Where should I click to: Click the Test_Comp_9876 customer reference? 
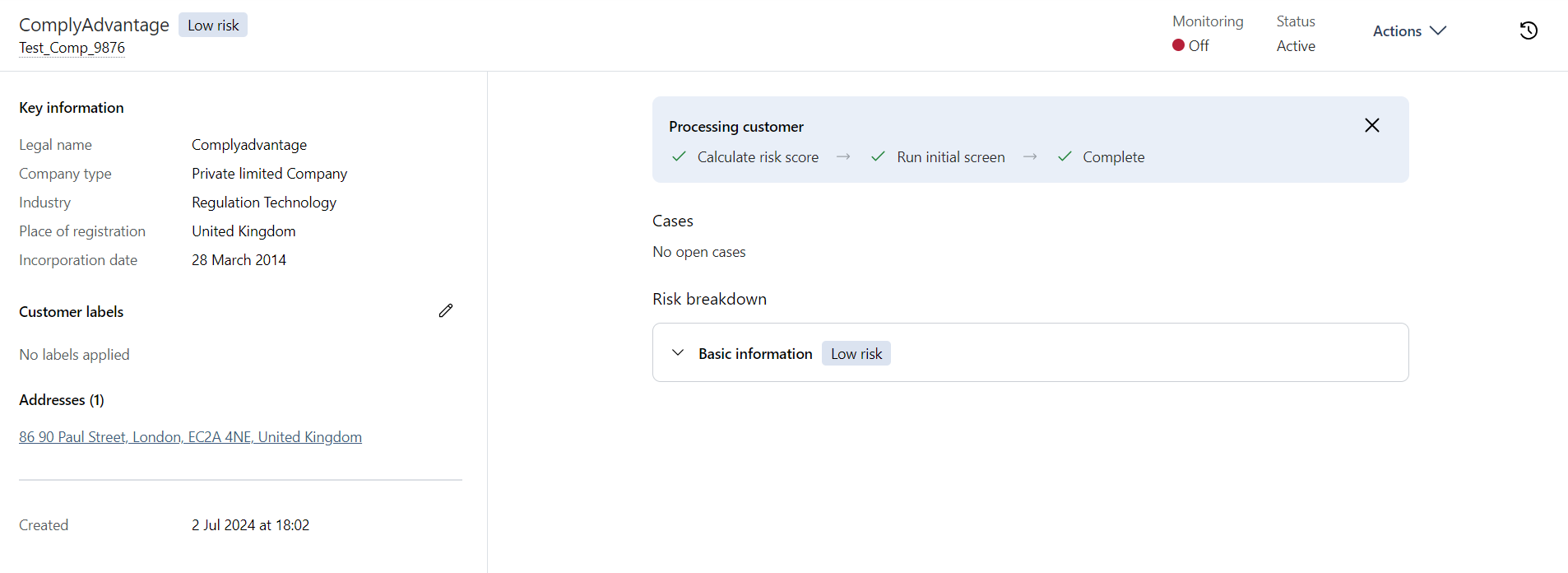72,48
